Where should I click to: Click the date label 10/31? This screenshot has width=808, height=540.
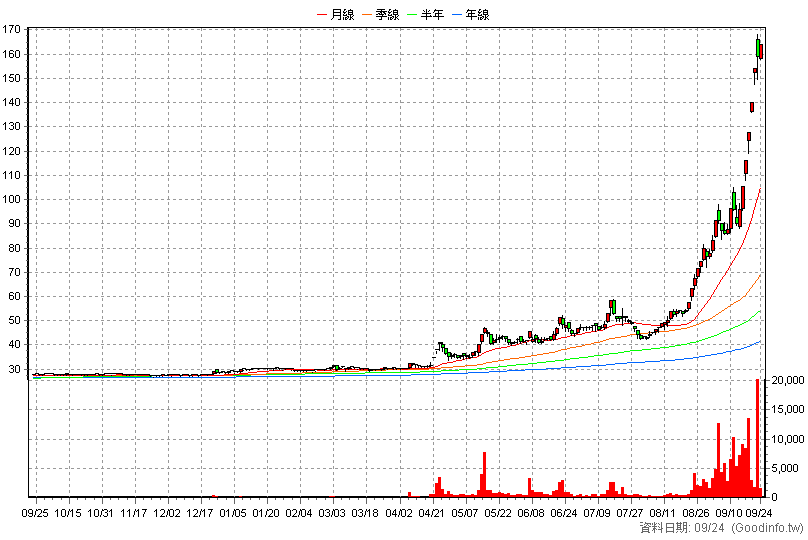(100, 513)
